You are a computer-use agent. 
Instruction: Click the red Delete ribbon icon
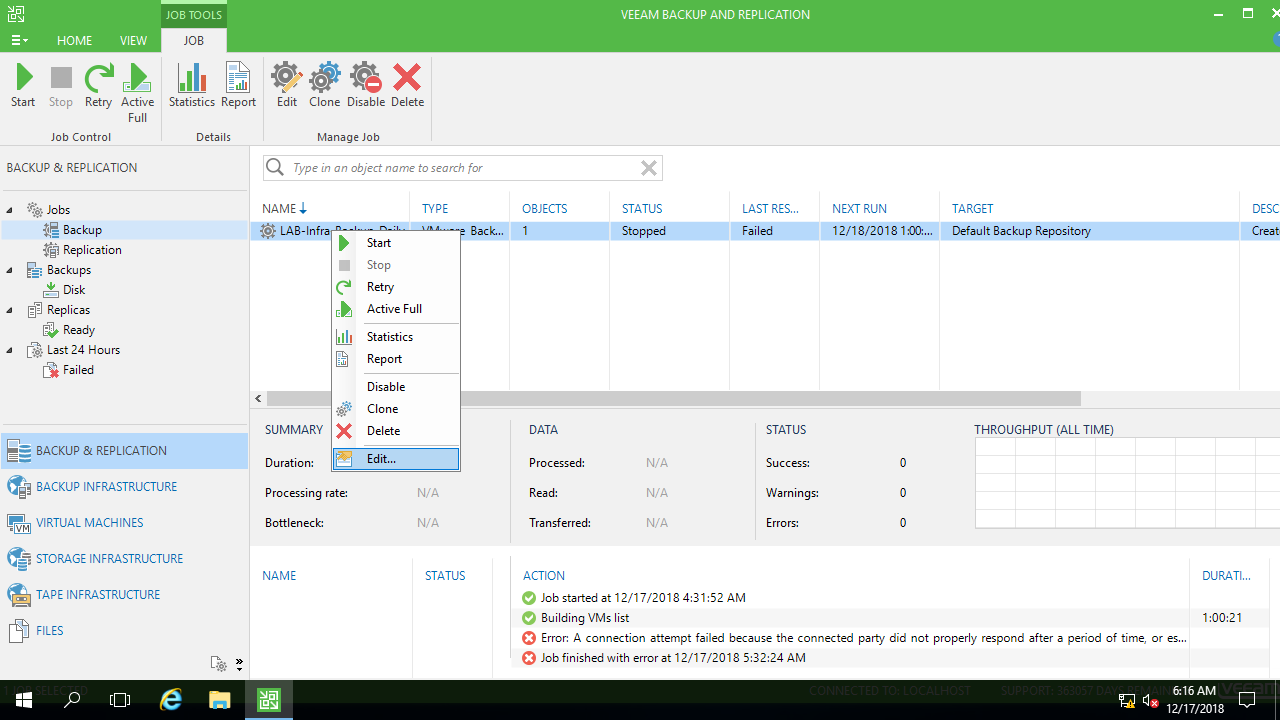407,87
